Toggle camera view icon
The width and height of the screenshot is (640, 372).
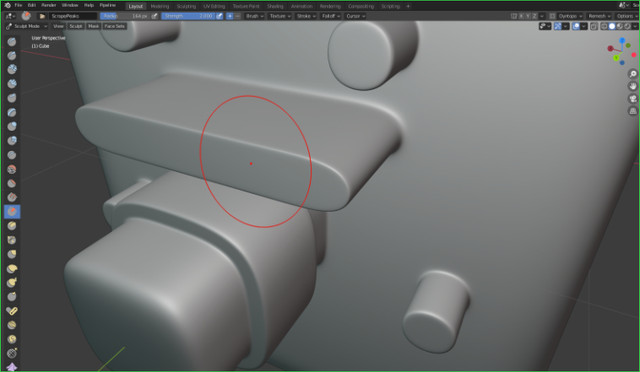pyautogui.click(x=633, y=99)
